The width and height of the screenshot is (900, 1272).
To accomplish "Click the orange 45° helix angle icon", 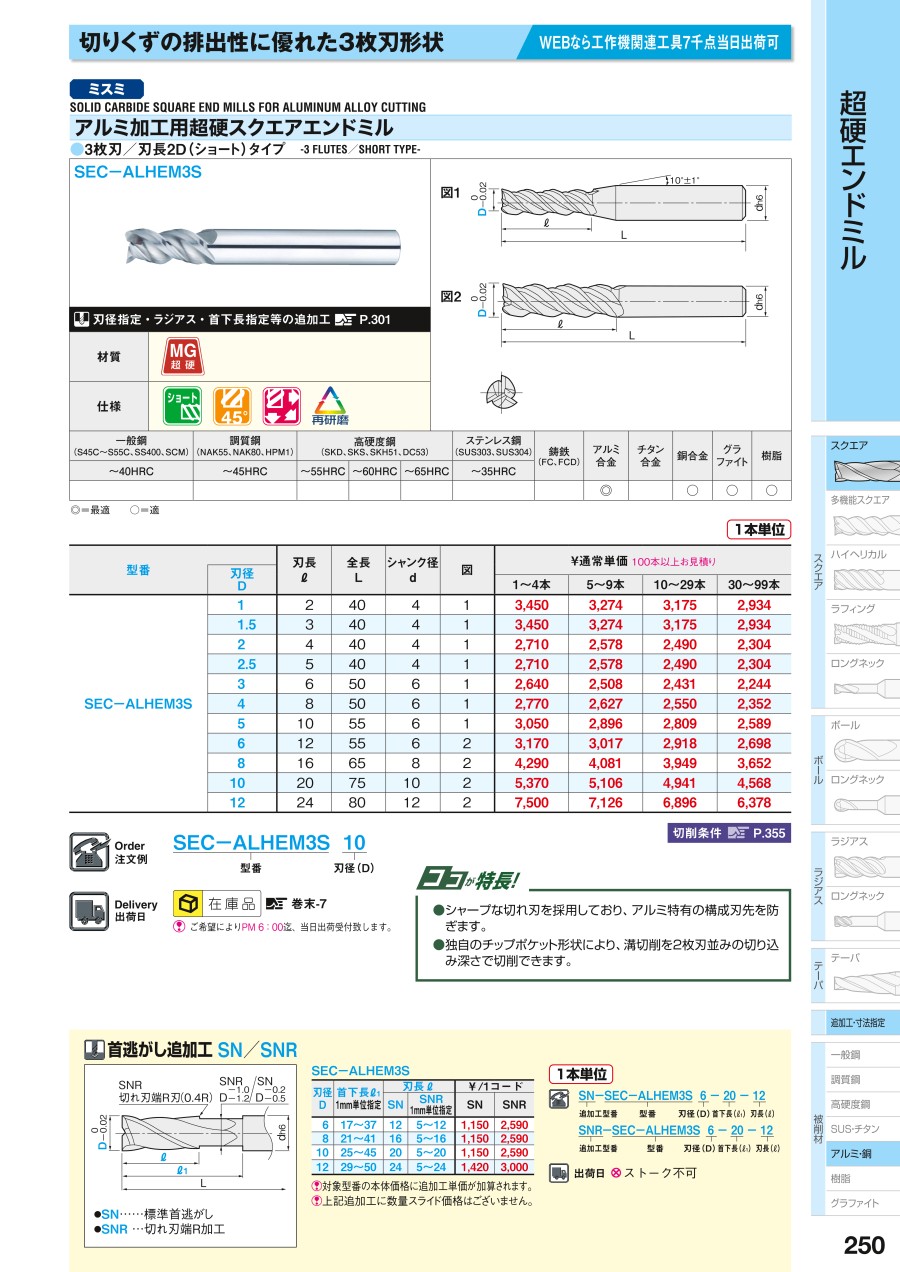I will [x=233, y=406].
